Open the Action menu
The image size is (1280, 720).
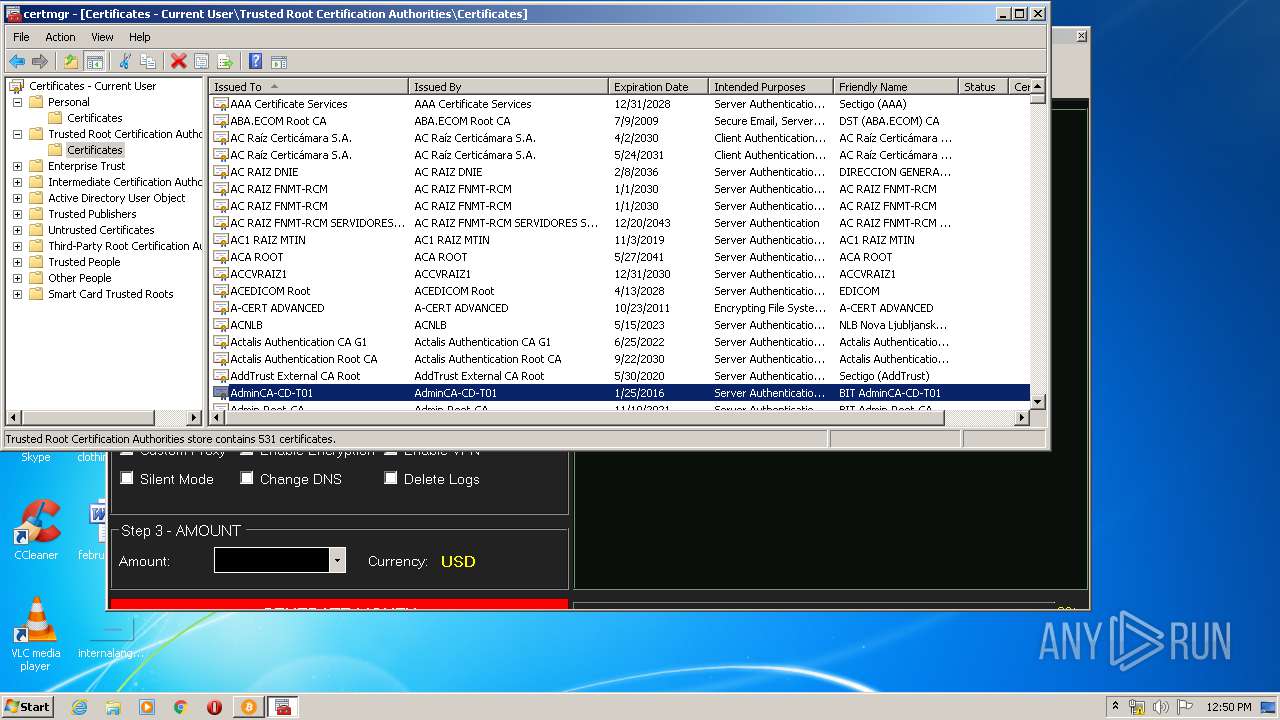click(x=60, y=37)
